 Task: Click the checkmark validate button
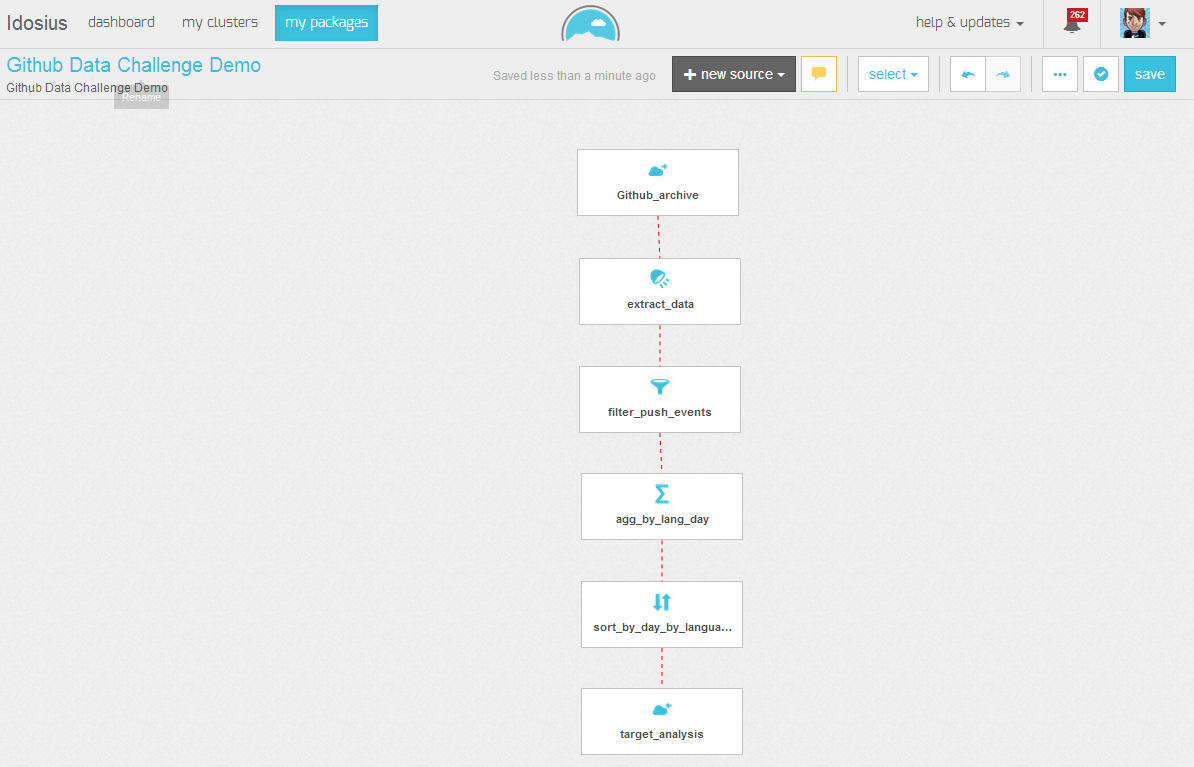1100,74
